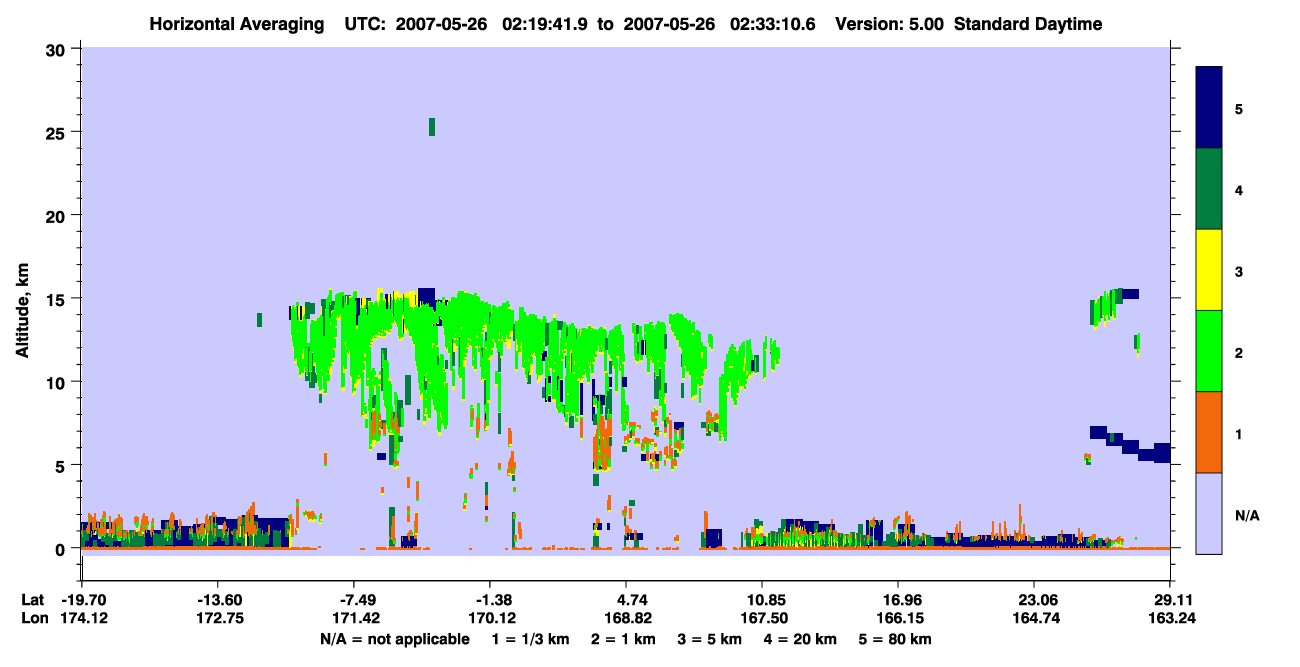Click the 'Lat' axis row label
This screenshot has height=667, width=1300.
tap(33, 600)
